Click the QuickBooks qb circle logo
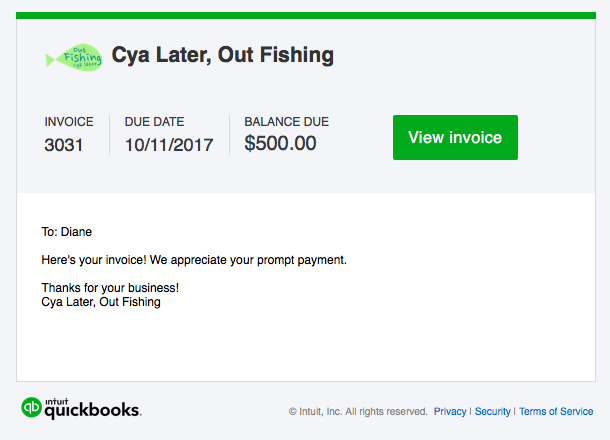The image size is (610, 440). tap(31, 407)
